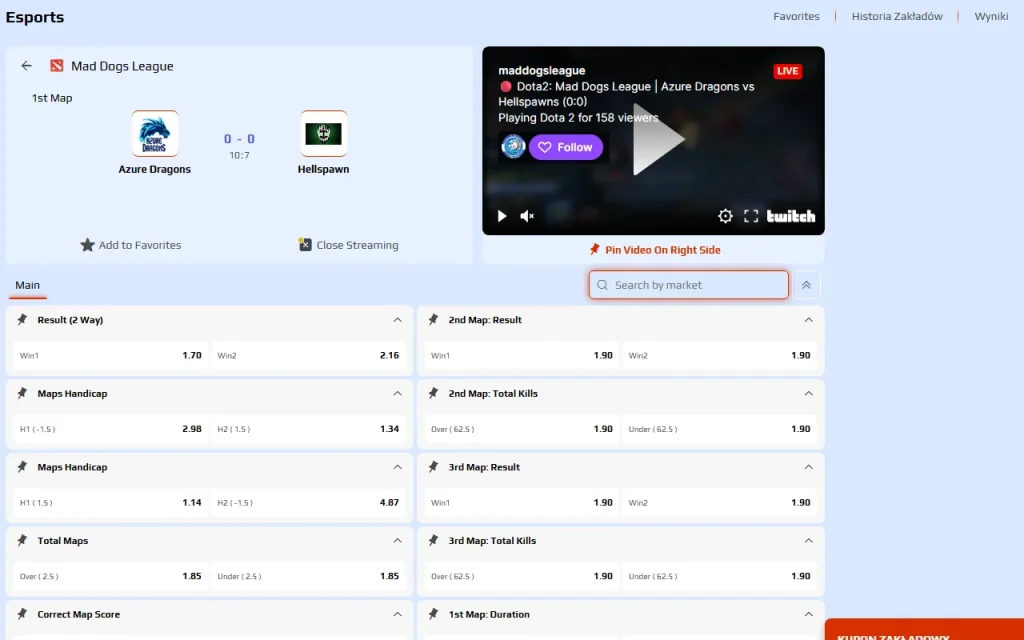Open Favorites in the top navigation

pyautogui.click(x=796, y=16)
